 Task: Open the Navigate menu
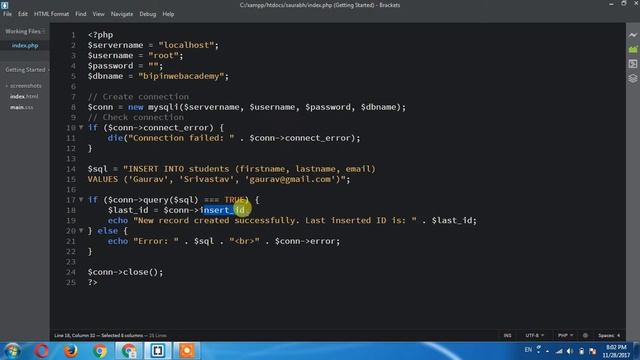[x=122, y=14]
